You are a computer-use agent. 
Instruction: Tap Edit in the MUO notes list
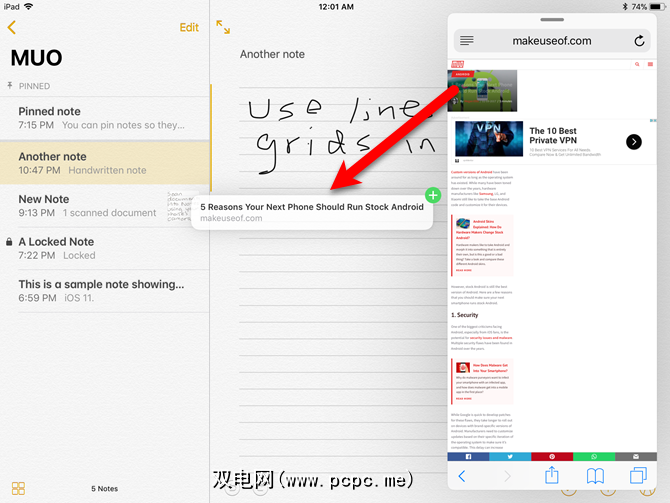[189, 27]
